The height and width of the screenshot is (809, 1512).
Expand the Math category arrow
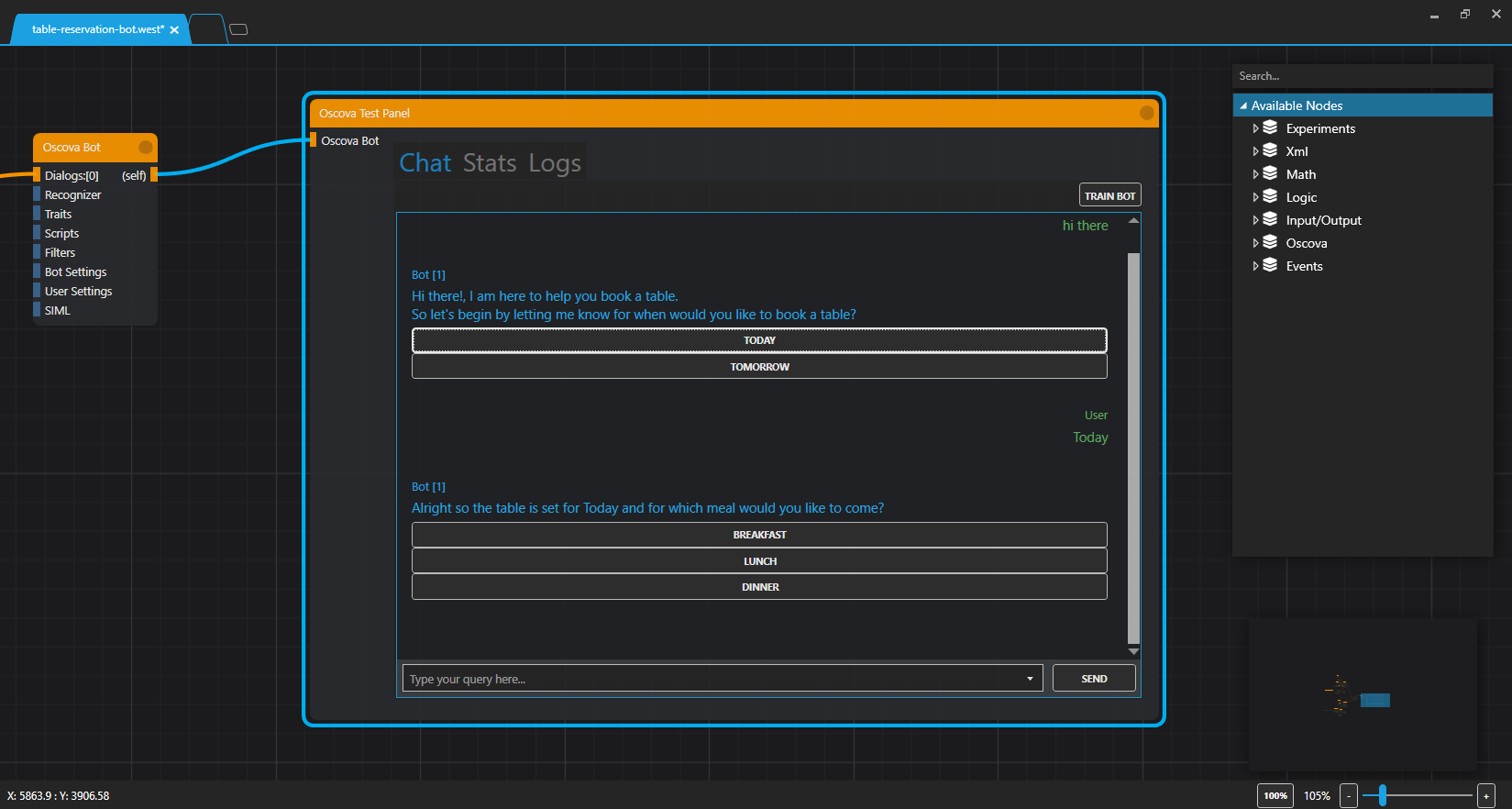click(1255, 174)
